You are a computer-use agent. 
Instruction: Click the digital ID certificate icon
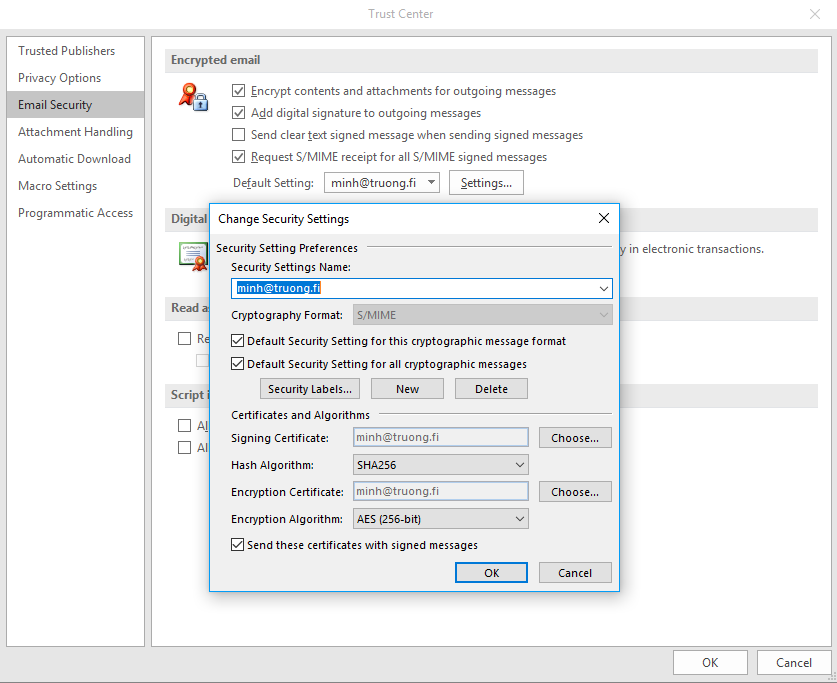(x=192, y=256)
